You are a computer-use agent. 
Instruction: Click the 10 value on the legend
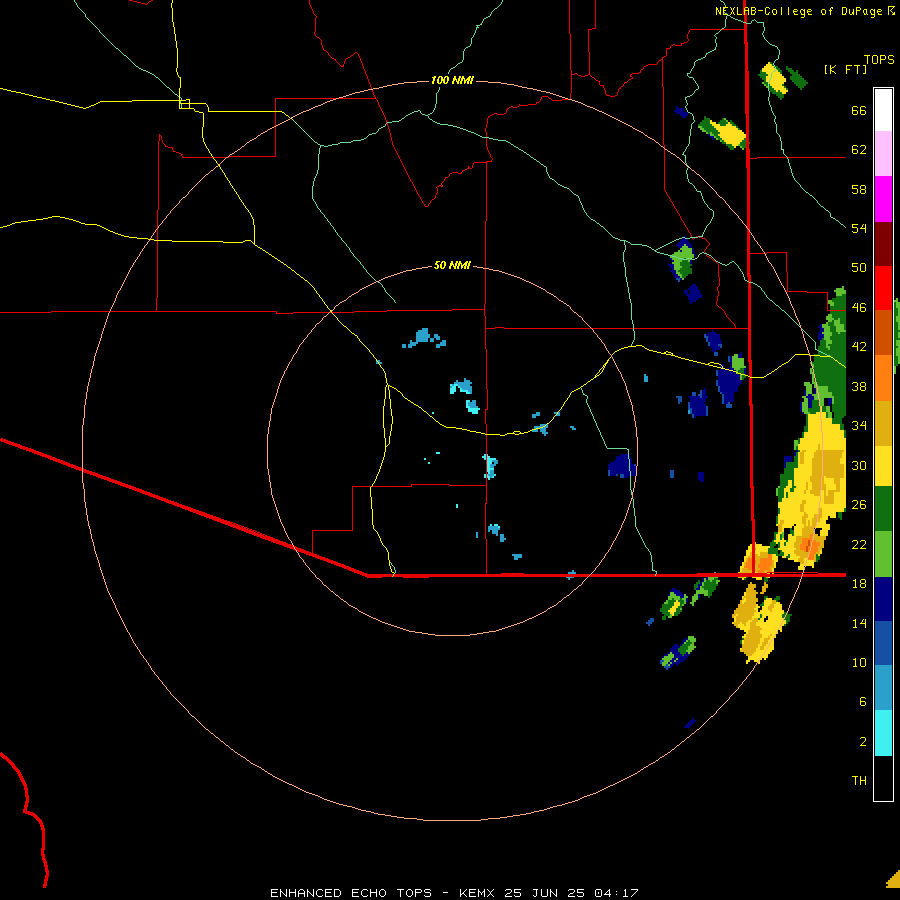click(x=859, y=662)
